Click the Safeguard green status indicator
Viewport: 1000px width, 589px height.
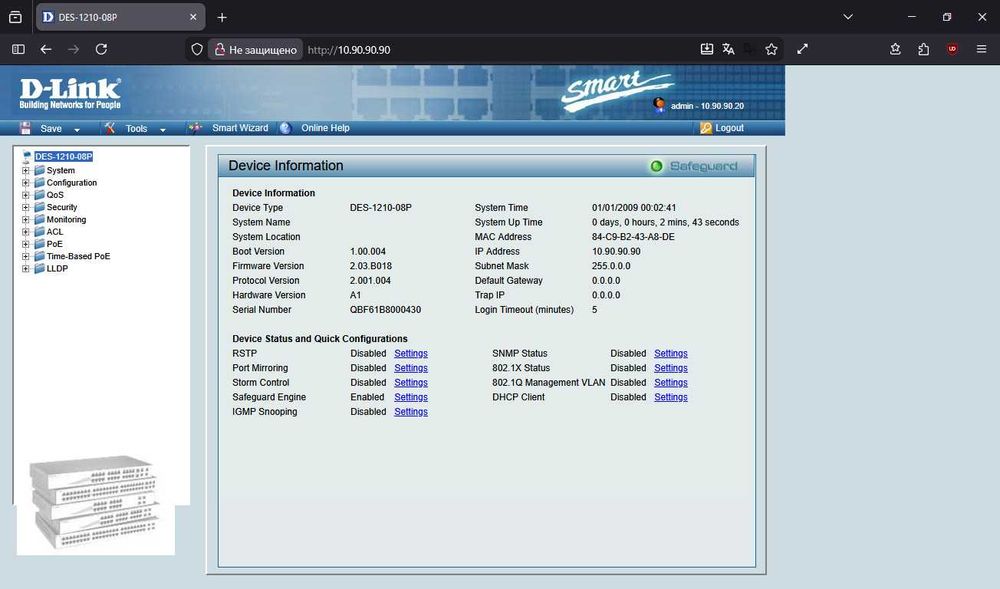(656, 166)
